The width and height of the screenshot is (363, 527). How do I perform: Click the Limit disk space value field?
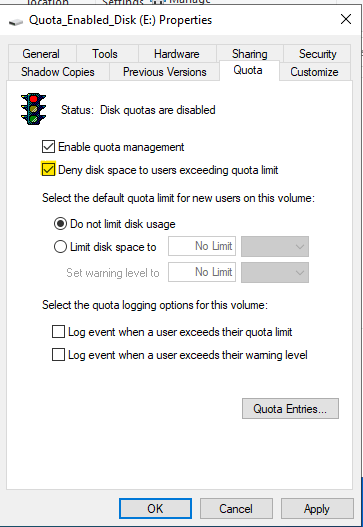click(202, 246)
